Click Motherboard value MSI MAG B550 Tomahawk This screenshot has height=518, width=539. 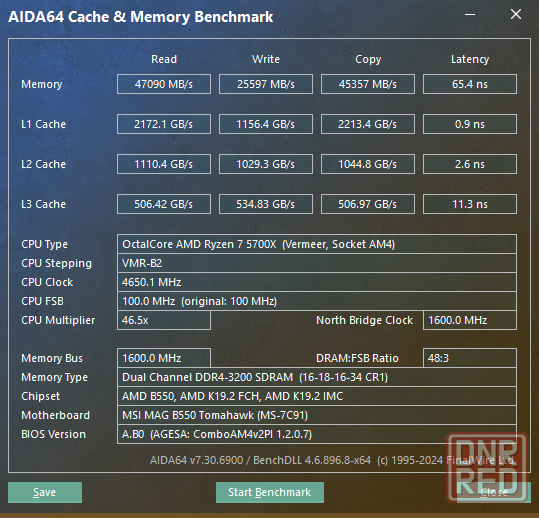(317, 415)
